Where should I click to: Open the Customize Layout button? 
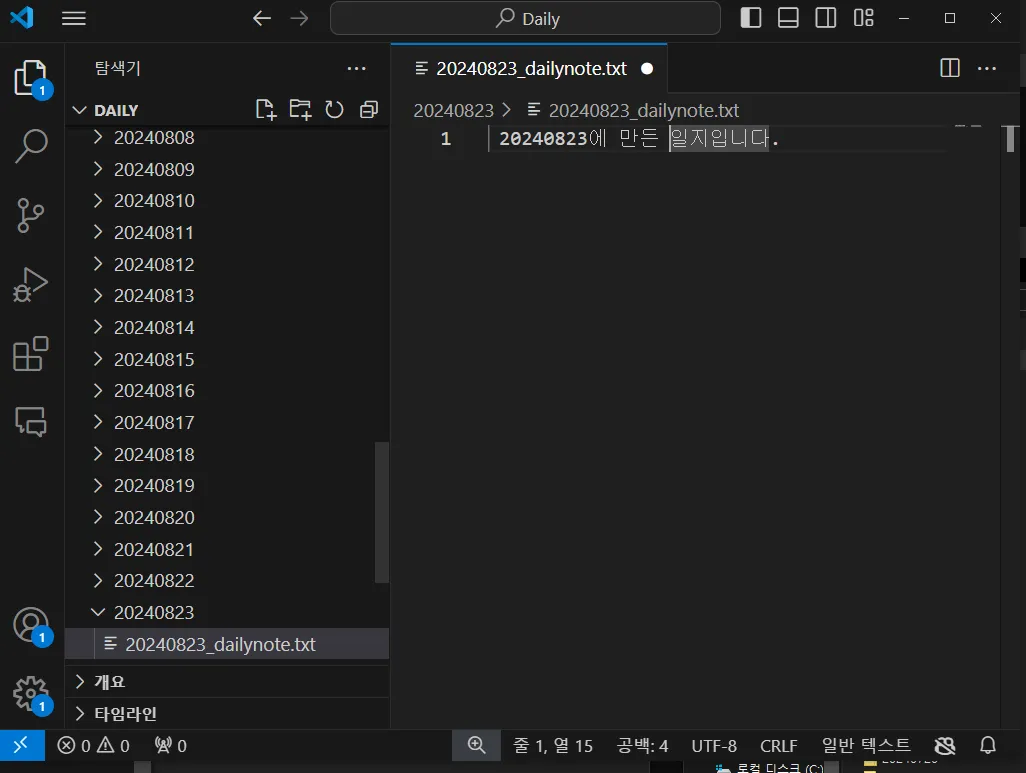tap(864, 18)
